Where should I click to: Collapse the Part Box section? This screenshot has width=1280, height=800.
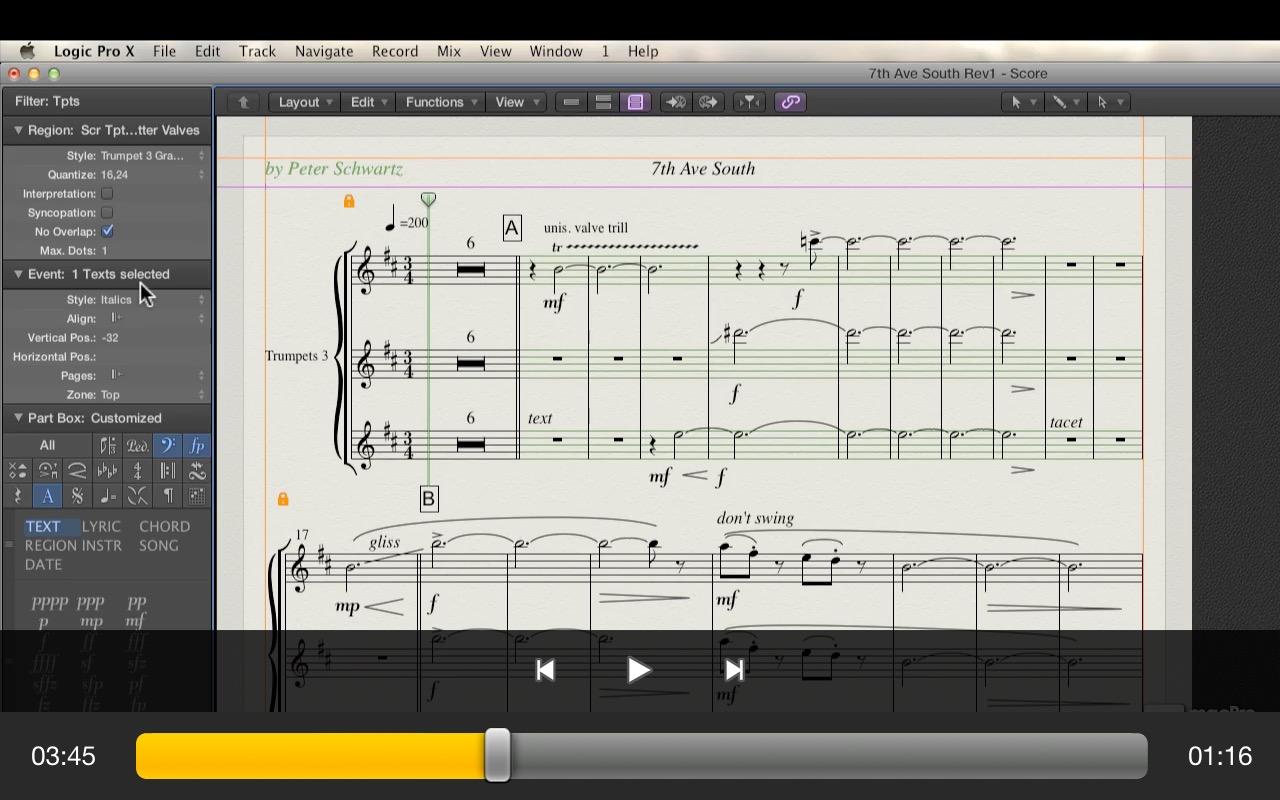pyautogui.click(x=17, y=418)
